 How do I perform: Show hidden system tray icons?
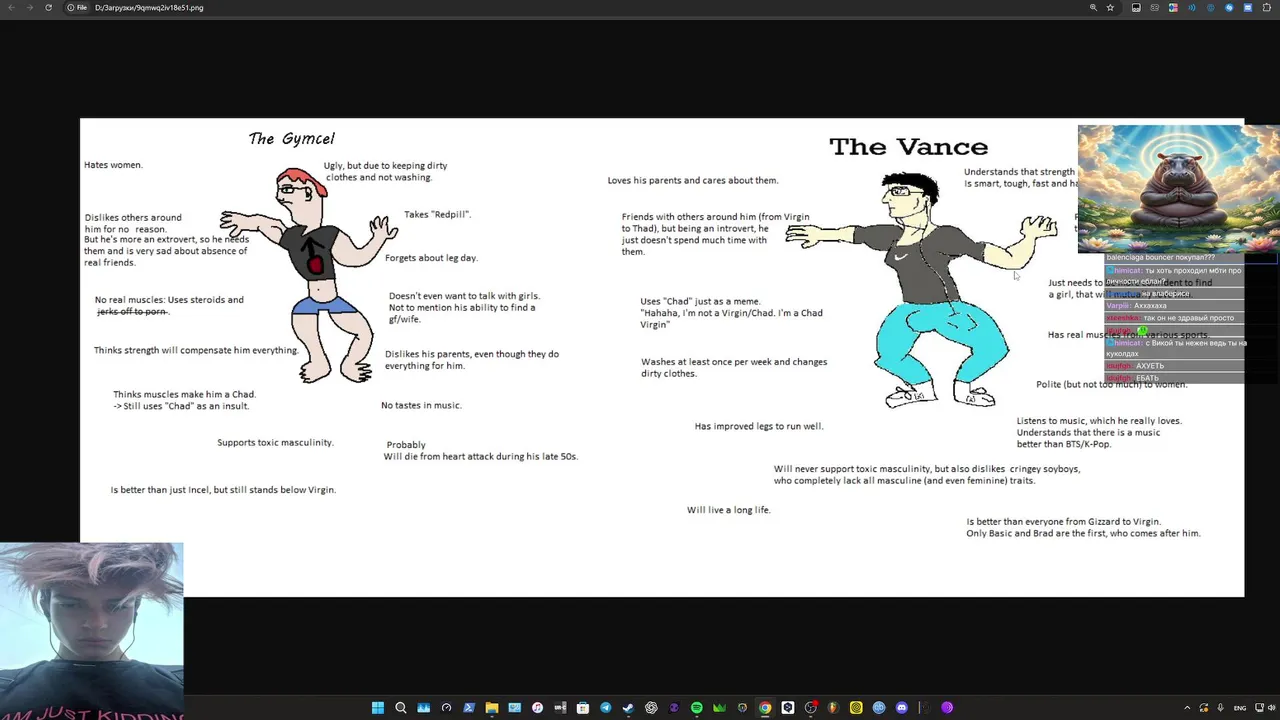coord(1186,708)
